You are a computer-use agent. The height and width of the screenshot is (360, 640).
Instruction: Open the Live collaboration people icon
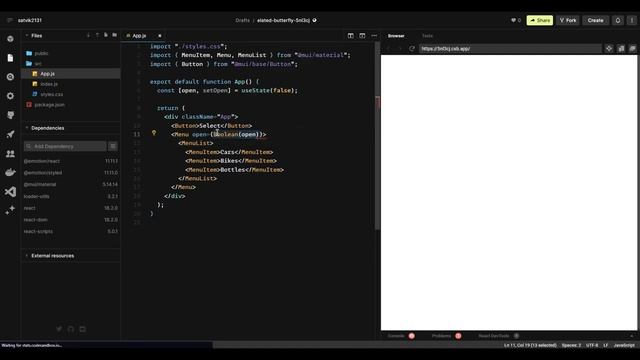click(x=10, y=153)
